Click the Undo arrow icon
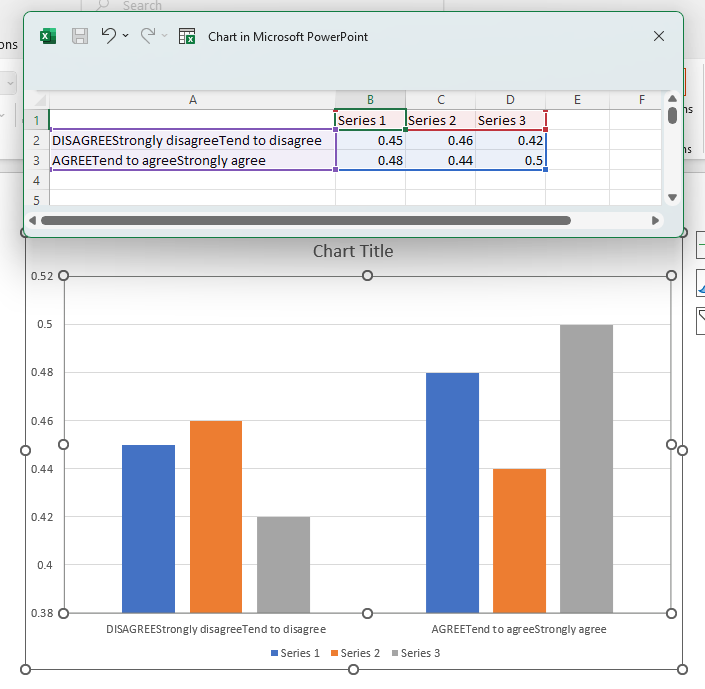The width and height of the screenshot is (705, 689). (x=109, y=36)
